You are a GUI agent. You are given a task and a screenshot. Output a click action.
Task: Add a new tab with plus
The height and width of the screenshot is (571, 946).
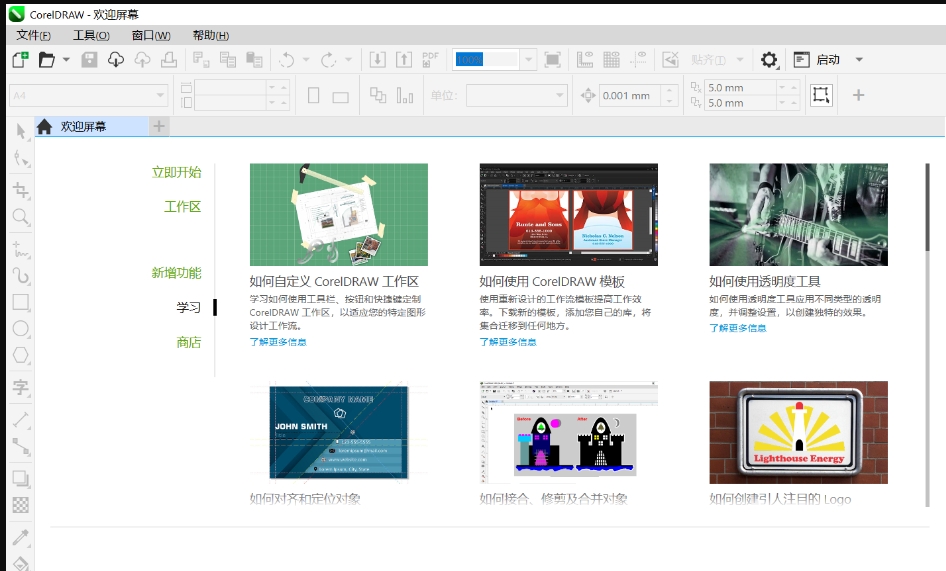click(159, 126)
